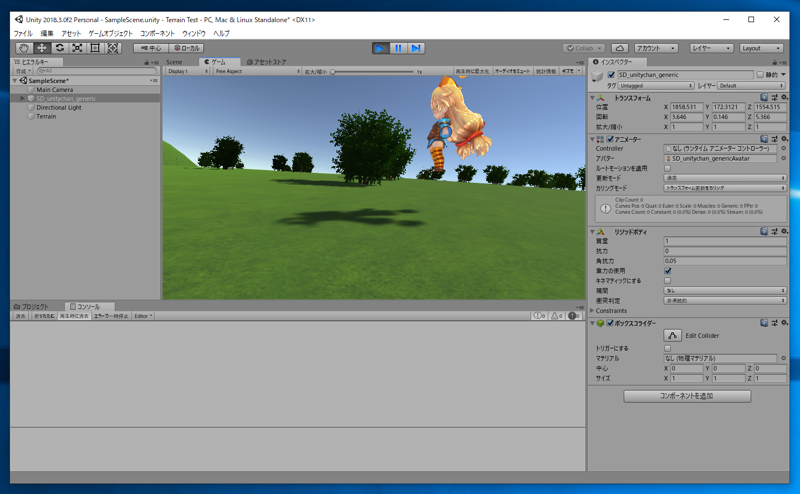Open the Culling Mode dropdown
This screenshot has height=494, width=800.
click(725, 188)
